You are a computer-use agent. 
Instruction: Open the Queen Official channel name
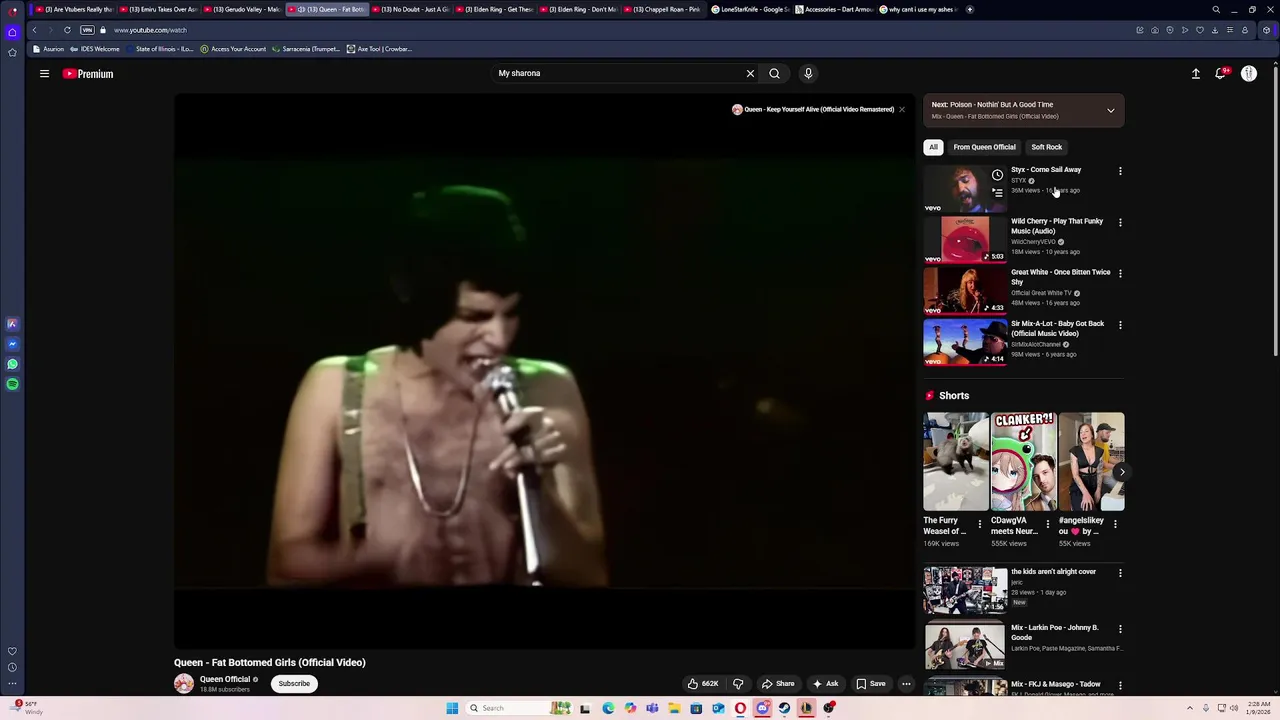point(225,679)
